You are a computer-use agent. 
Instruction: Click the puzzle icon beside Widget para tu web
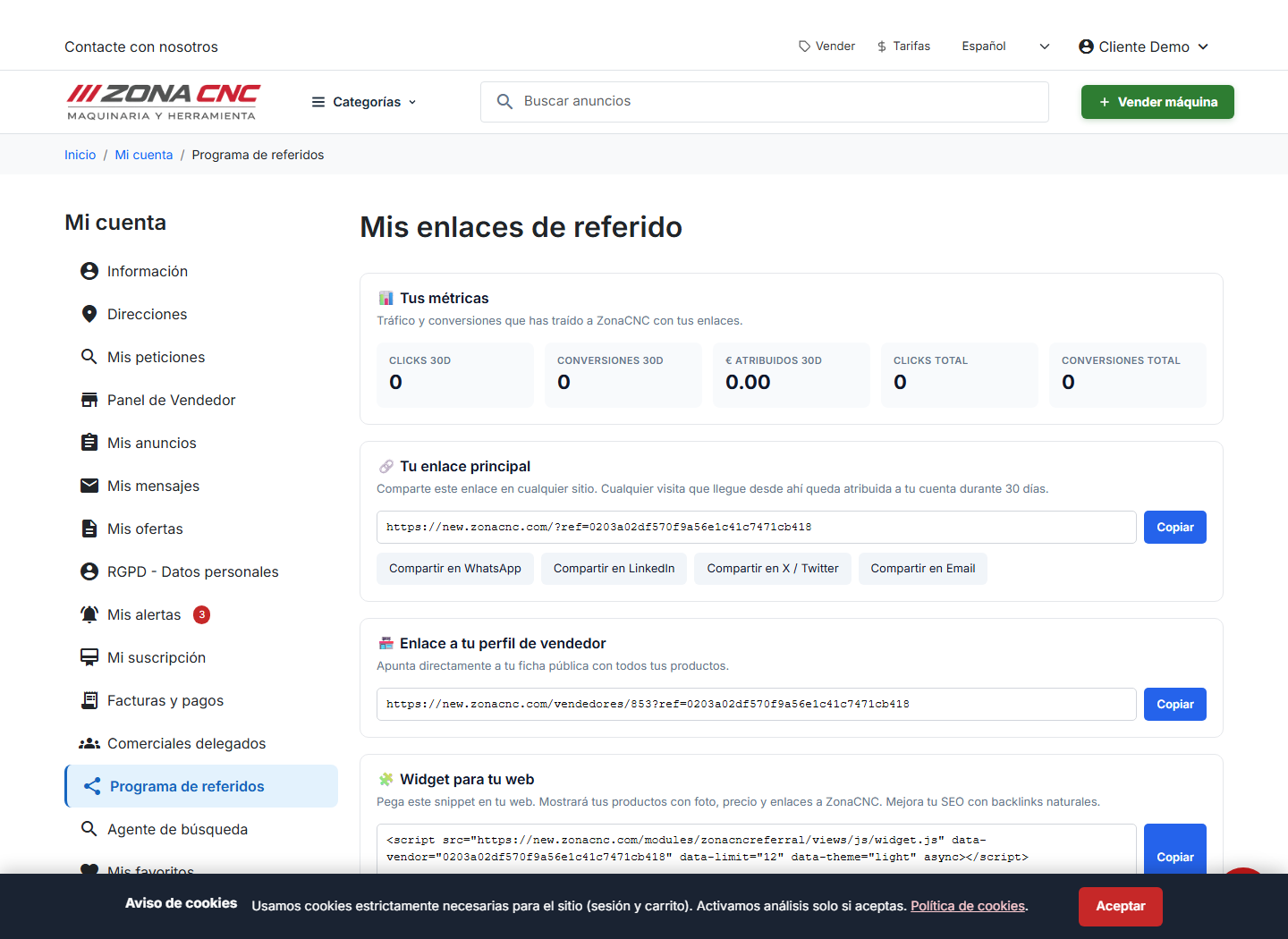(x=386, y=779)
